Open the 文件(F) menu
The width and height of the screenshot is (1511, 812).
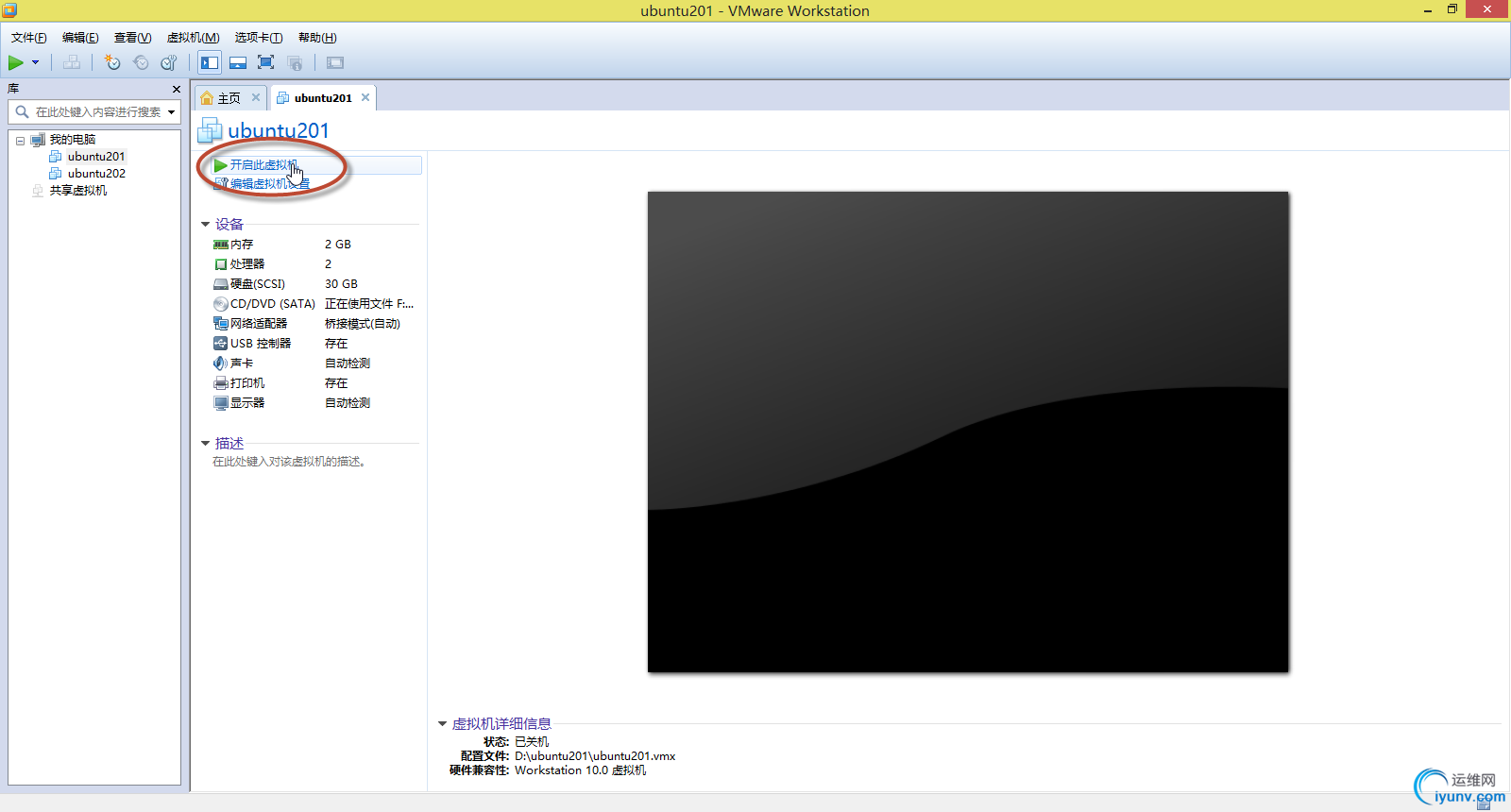pos(29,38)
